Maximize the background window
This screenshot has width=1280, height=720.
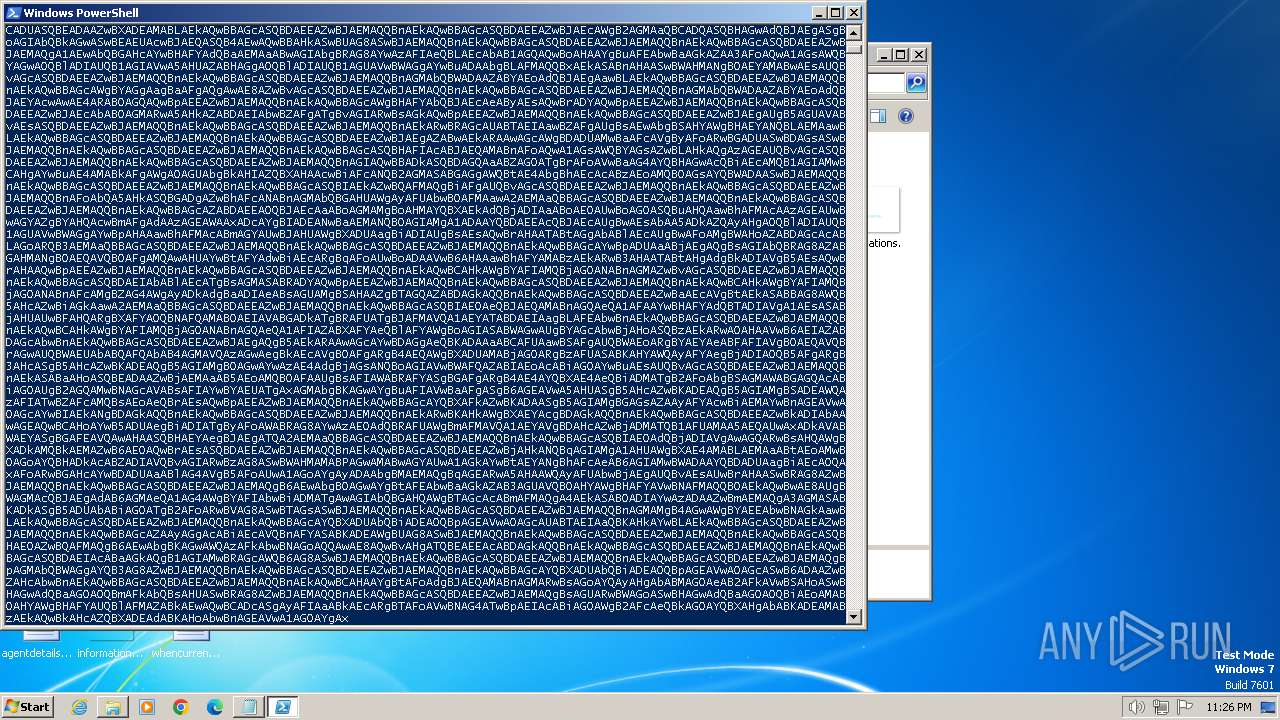tap(900, 55)
